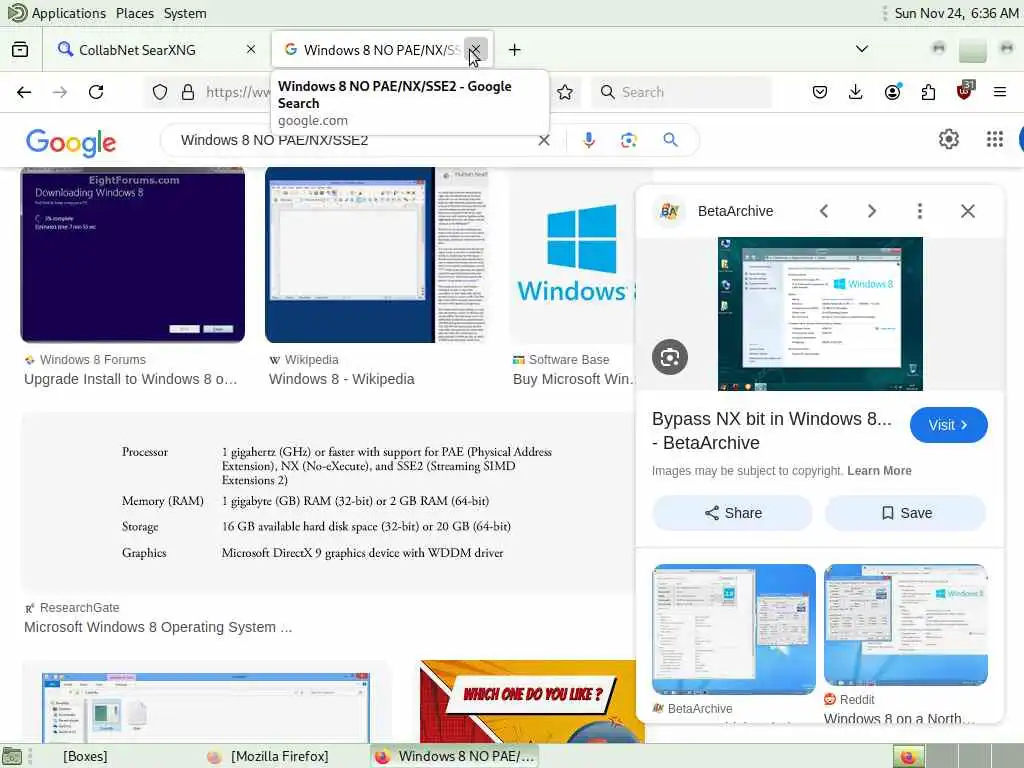The height and width of the screenshot is (768, 1024).
Task: Open a new tab with the plus button
Action: (x=515, y=50)
